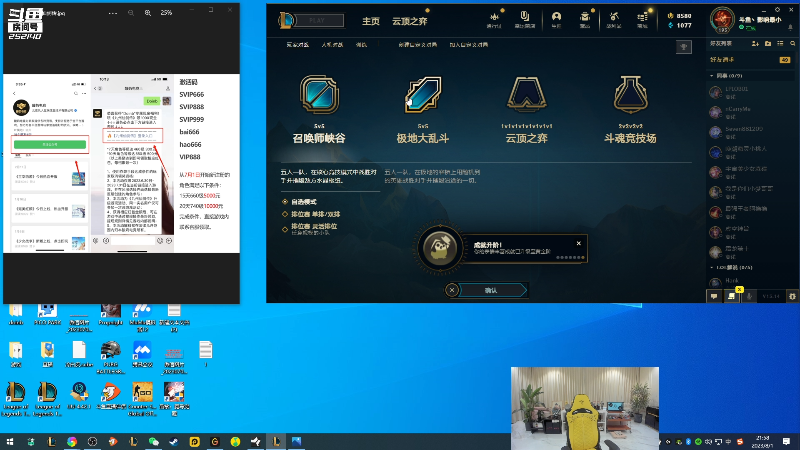Select the 召唤师峡谷 game mode icon
The height and width of the screenshot is (450, 800).
point(319,94)
